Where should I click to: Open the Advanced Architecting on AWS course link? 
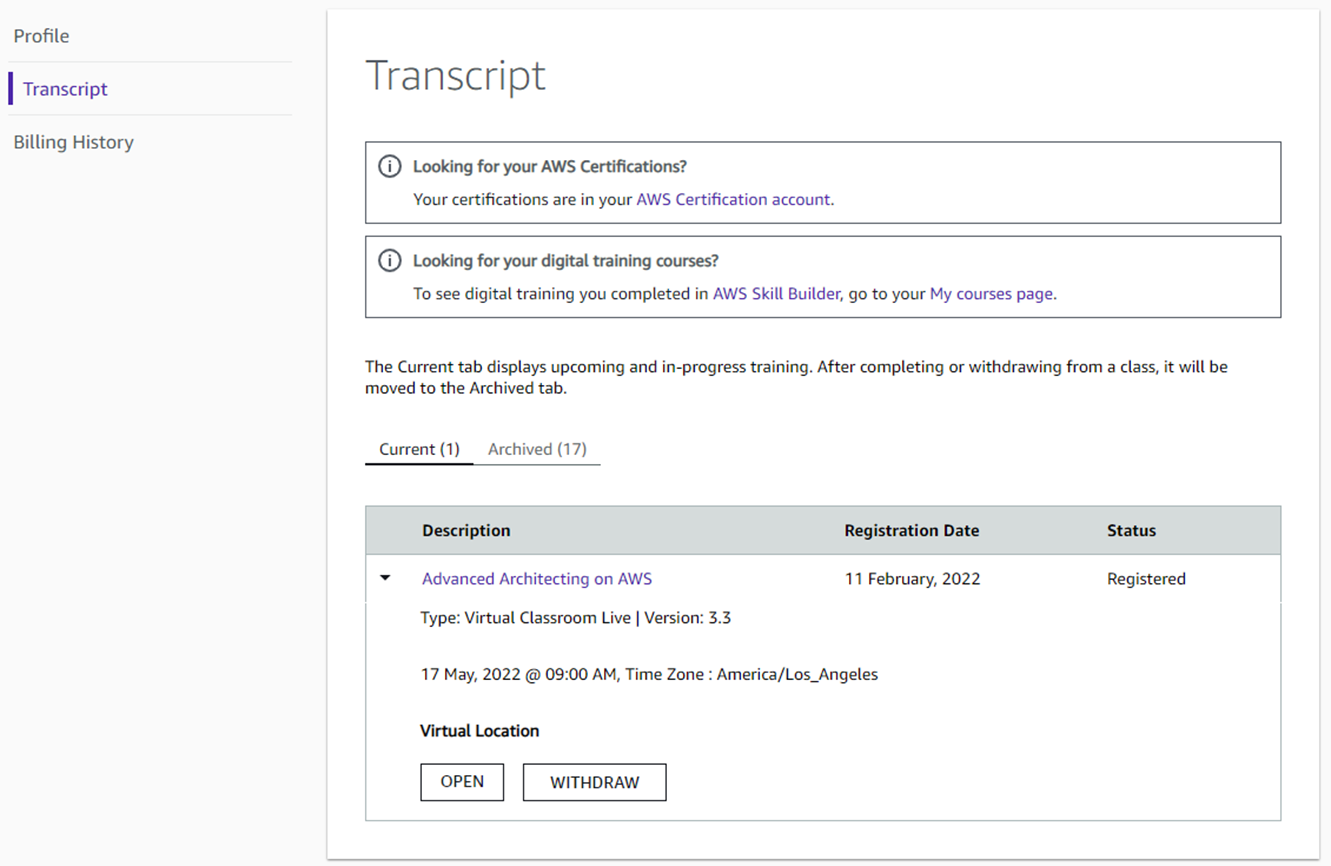click(537, 579)
